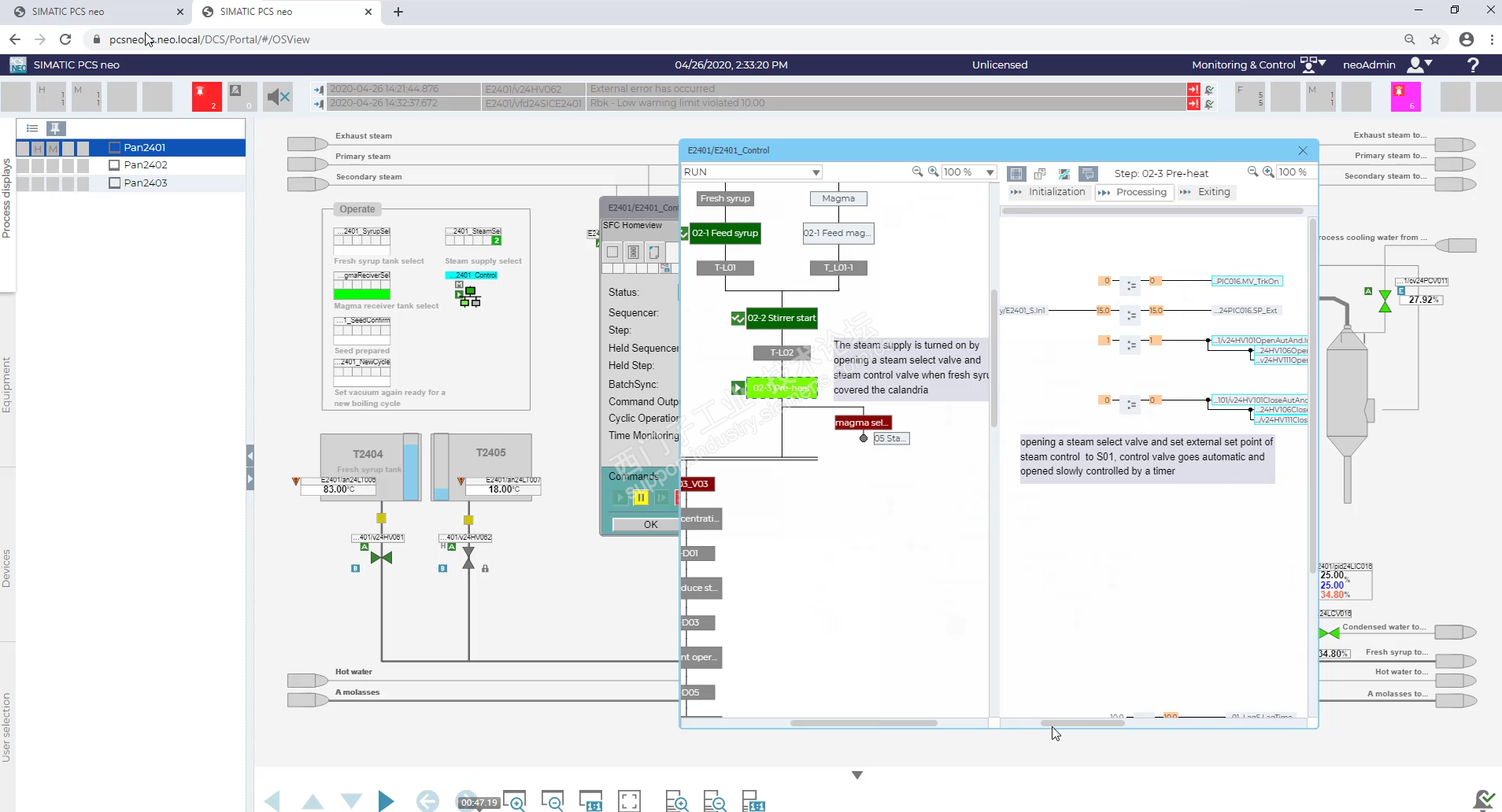Expand the bottom panel down arrow

pyautogui.click(x=857, y=775)
